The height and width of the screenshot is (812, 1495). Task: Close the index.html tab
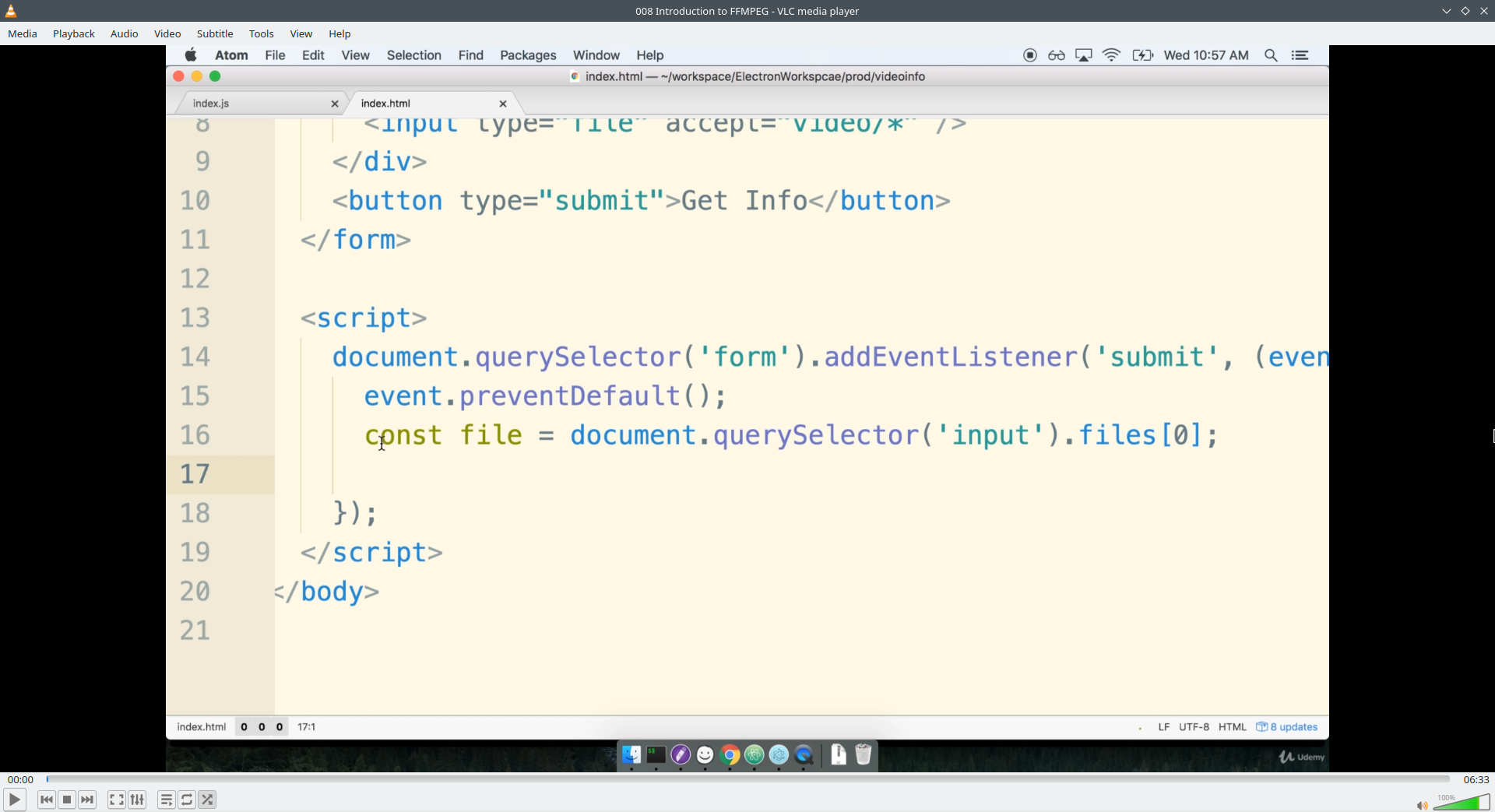pos(503,104)
